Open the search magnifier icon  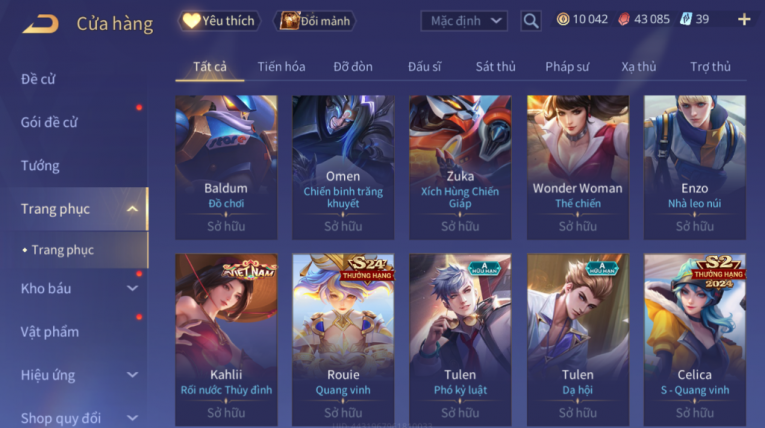[x=531, y=21]
